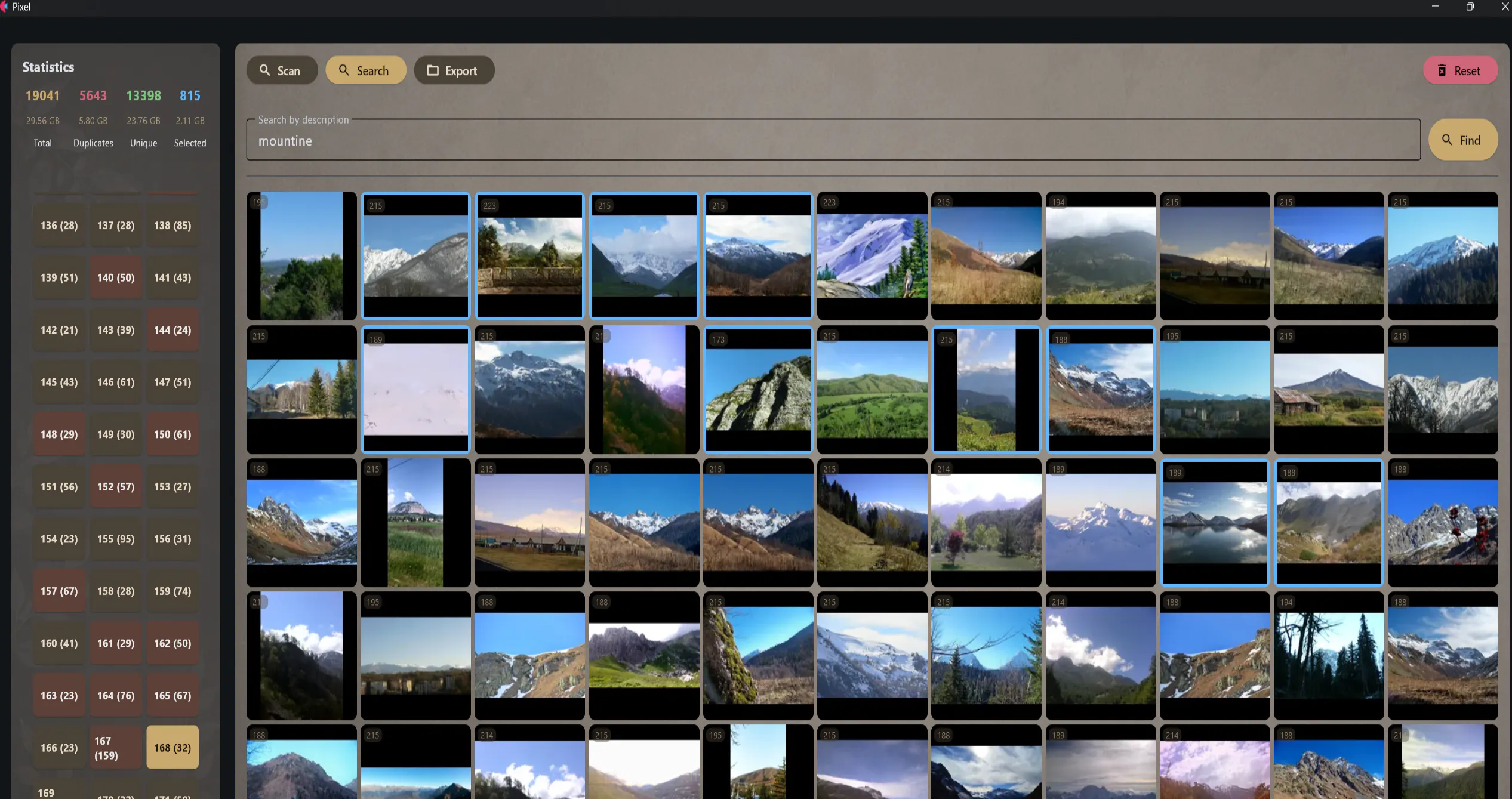Deselect the thumbnail with stone wall and trees

click(529, 255)
